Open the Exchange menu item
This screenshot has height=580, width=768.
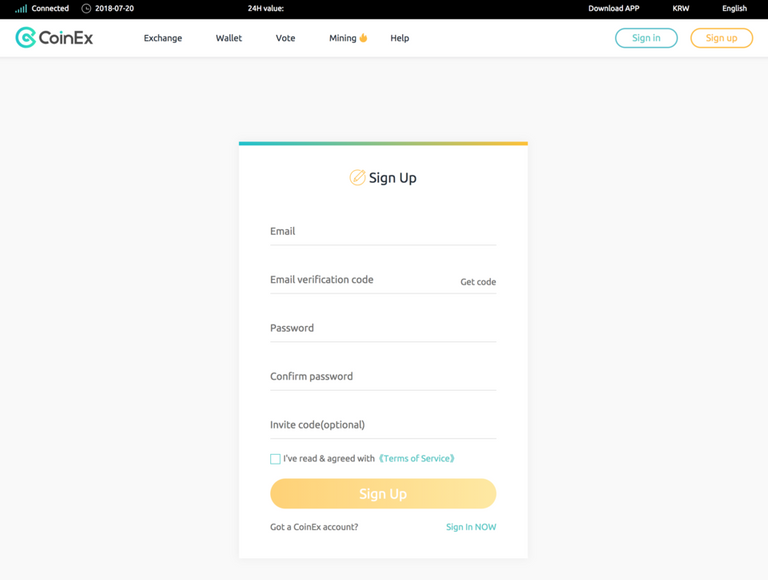coord(163,38)
